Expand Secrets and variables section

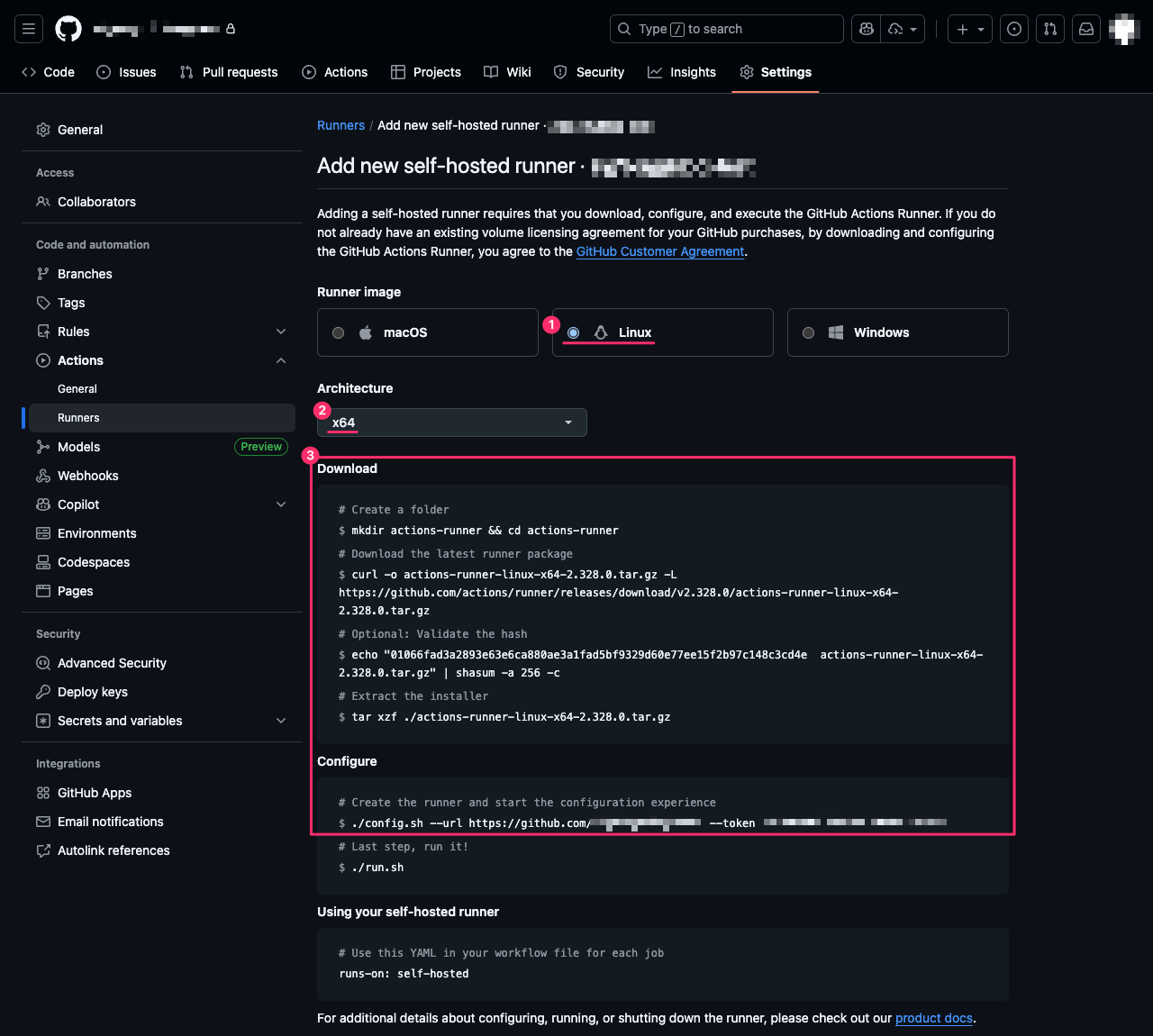point(281,721)
